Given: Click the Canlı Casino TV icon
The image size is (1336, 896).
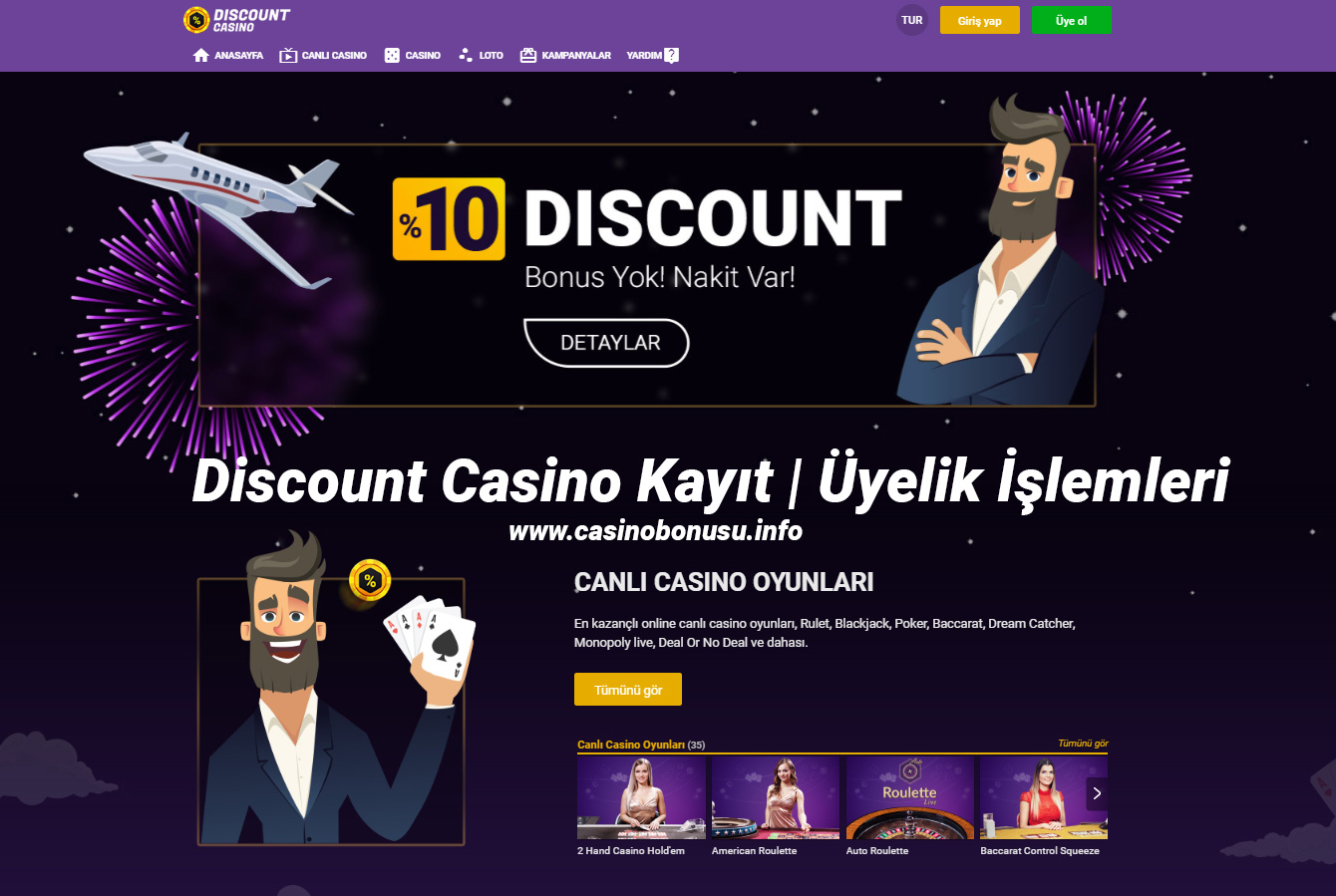Looking at the screenshot, I should tap(288, 56).
